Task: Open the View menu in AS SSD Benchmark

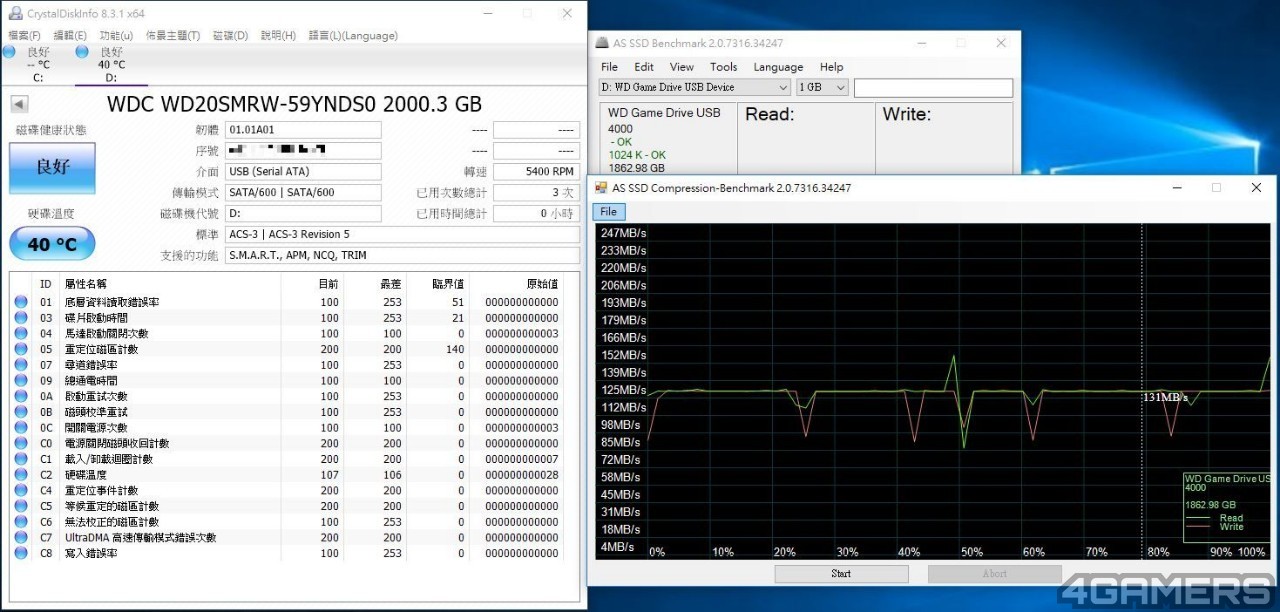Action: click(x=682, y=67)
